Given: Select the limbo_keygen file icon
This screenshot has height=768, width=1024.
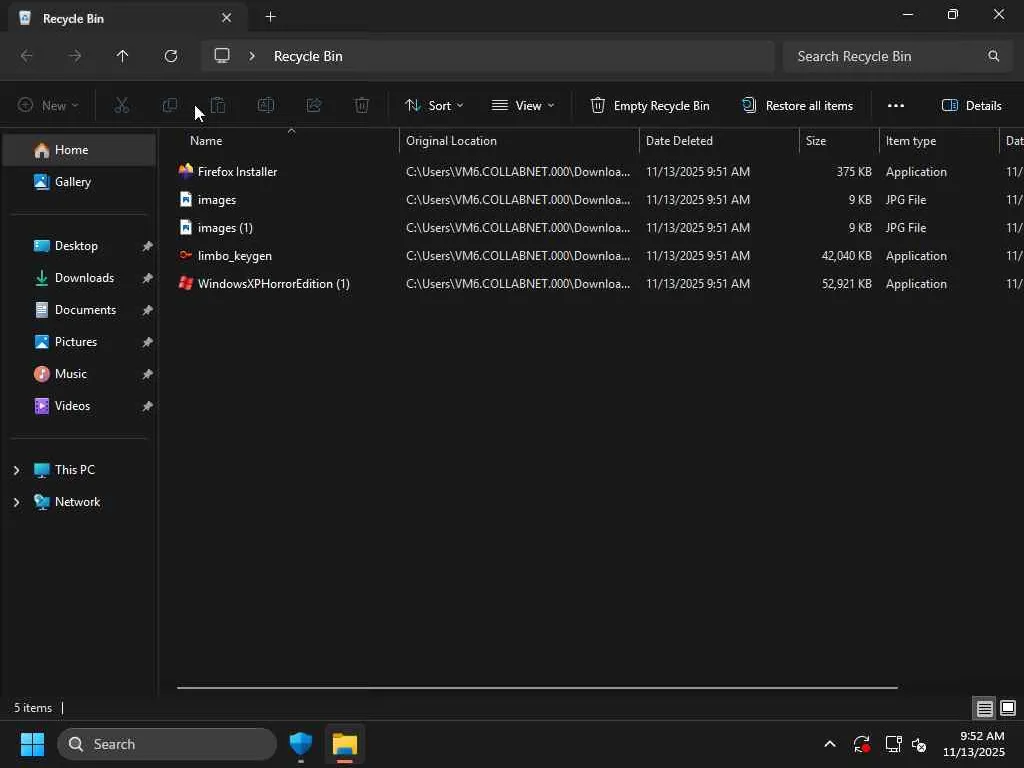Looking at the screenshot, I should pos(186,255).
